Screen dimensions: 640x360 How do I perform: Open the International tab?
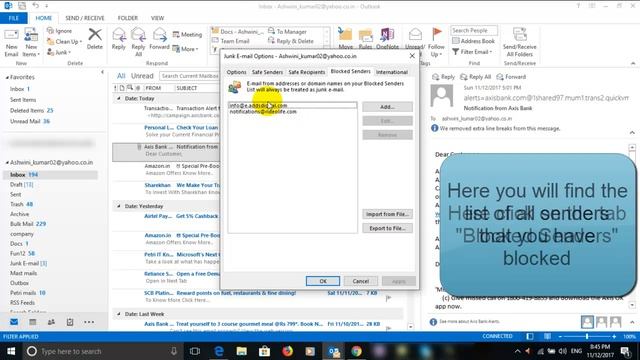point(392,72)
